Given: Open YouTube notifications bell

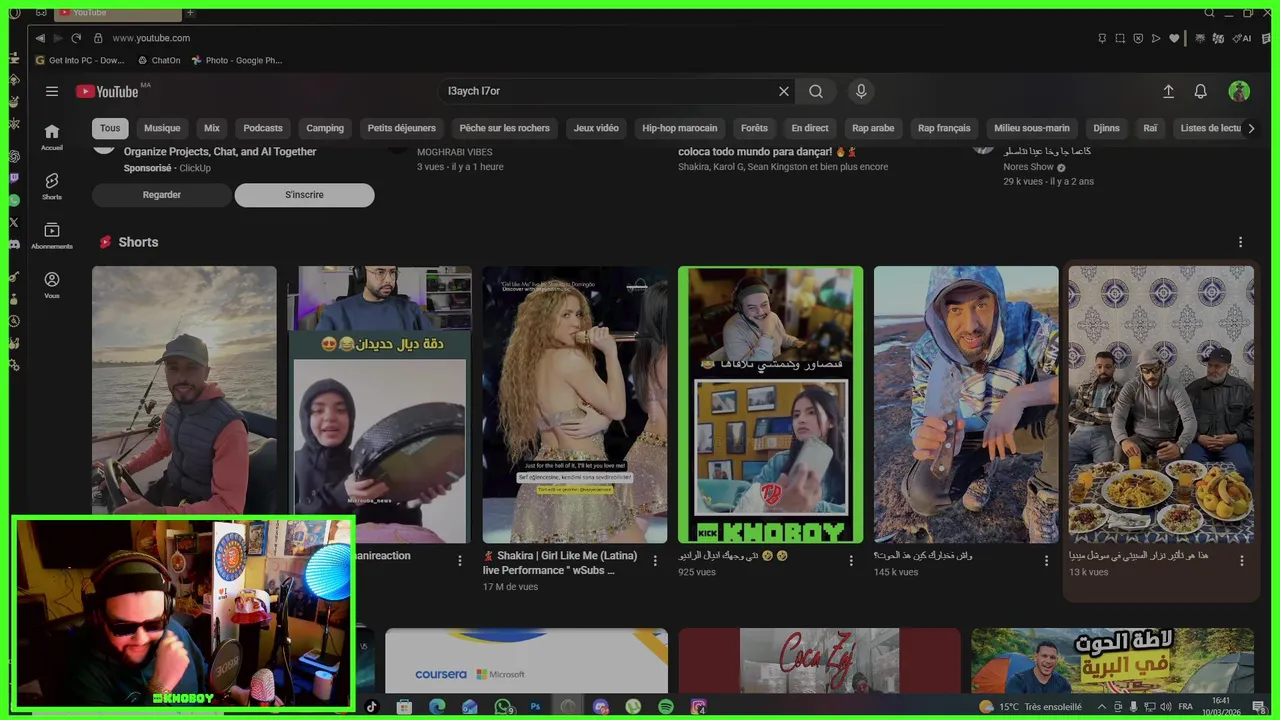Looking at the screenshot, I should click(1201, 91).
